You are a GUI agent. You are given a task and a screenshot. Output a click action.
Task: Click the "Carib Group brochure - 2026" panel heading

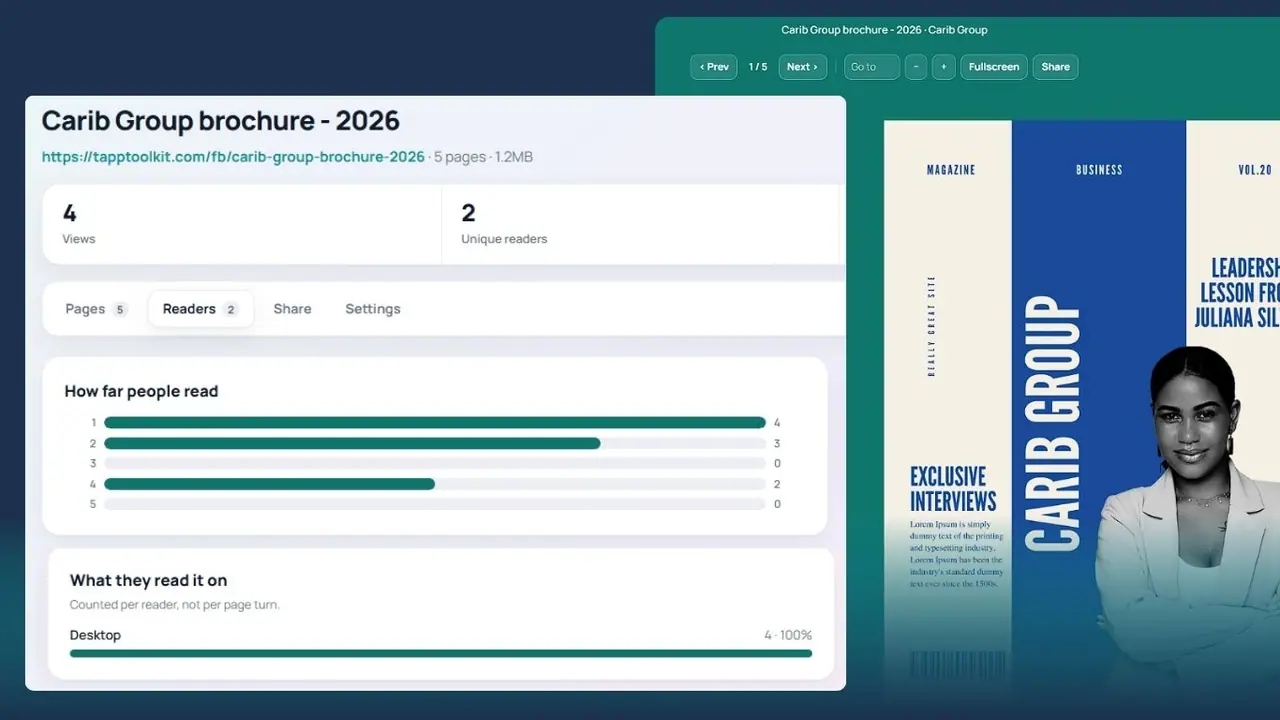click(x=221, y=121)
